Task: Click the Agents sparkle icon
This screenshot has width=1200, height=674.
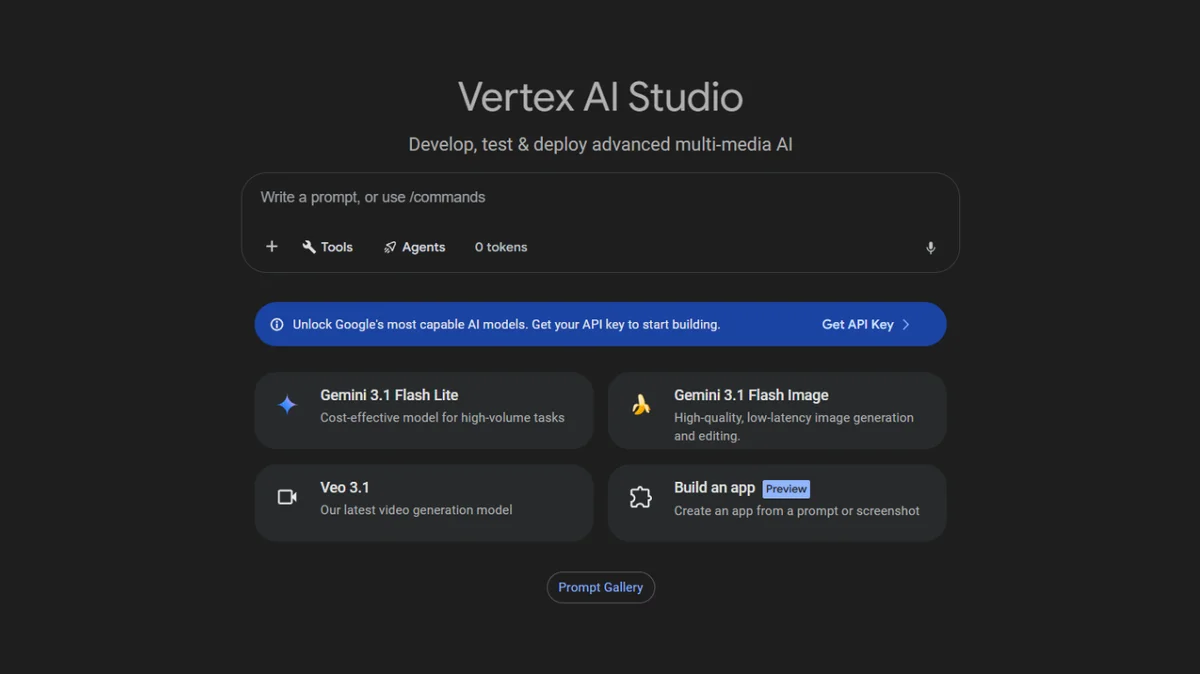Action: coord(390,246)
